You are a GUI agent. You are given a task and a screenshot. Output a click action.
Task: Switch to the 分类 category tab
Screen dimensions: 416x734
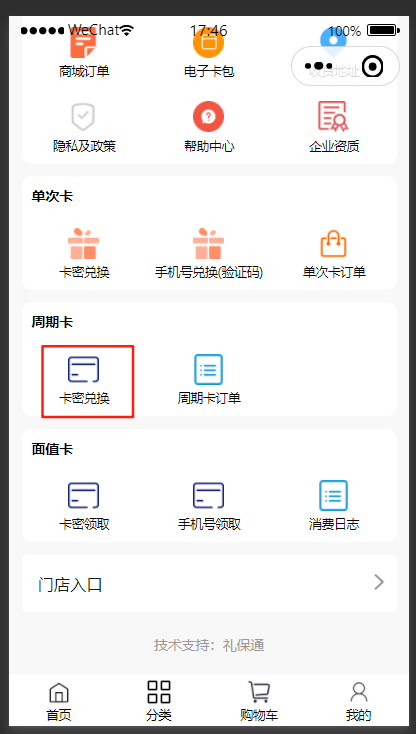[x=159, y=701]
